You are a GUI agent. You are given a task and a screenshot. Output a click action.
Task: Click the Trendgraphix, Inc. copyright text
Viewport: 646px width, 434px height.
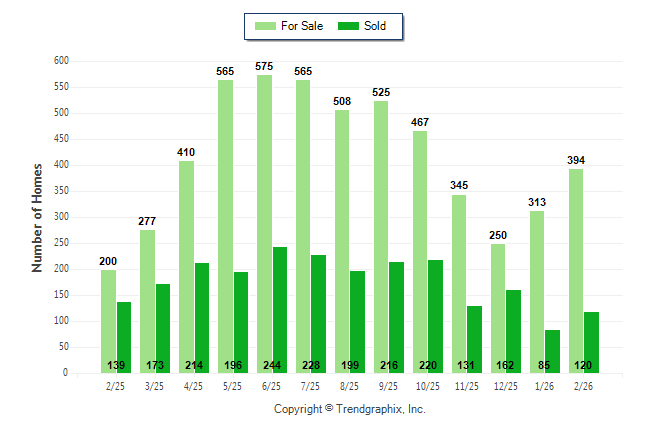pyautogui.click(x=350, y=410)
